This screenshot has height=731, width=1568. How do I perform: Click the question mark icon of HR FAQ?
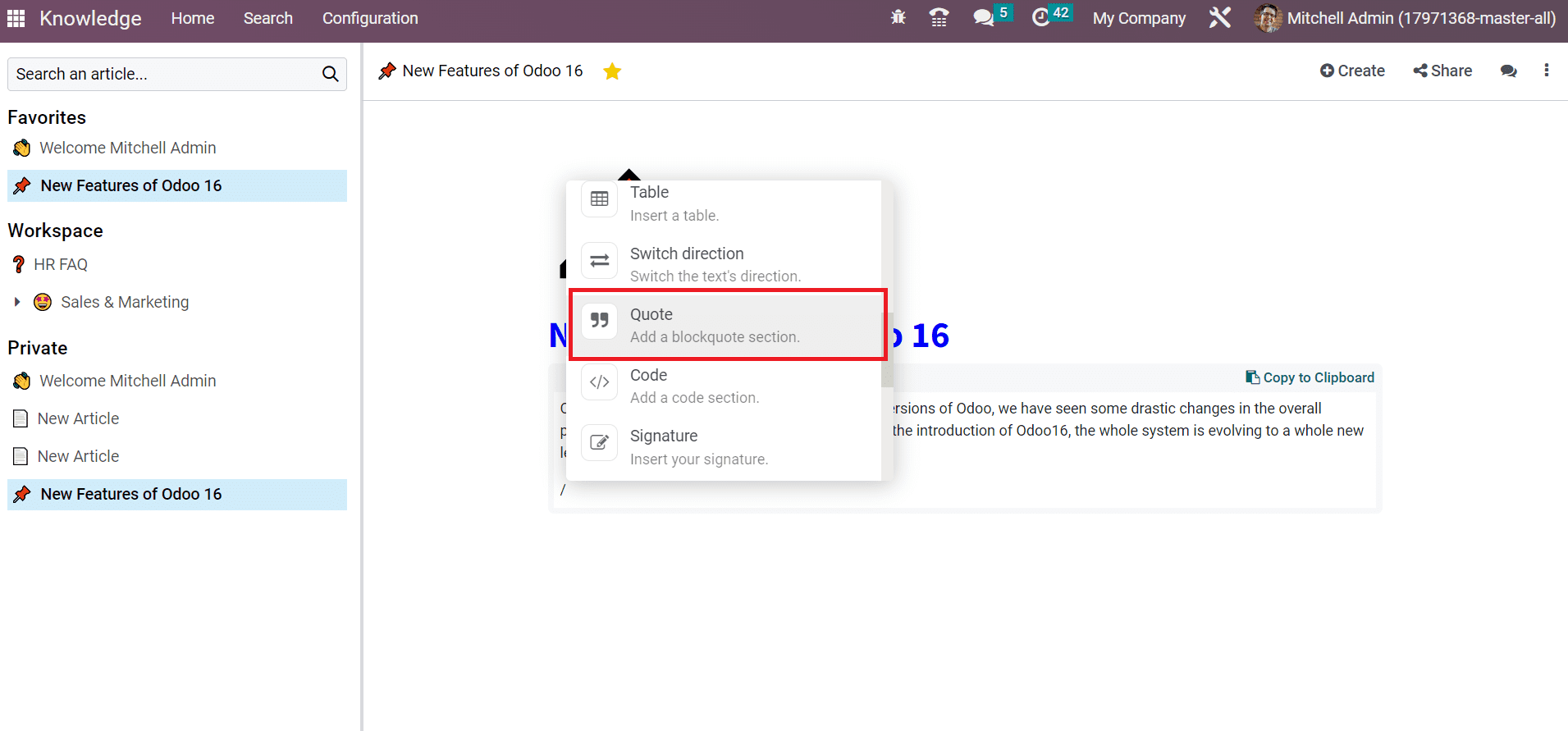tap(19, 264)
